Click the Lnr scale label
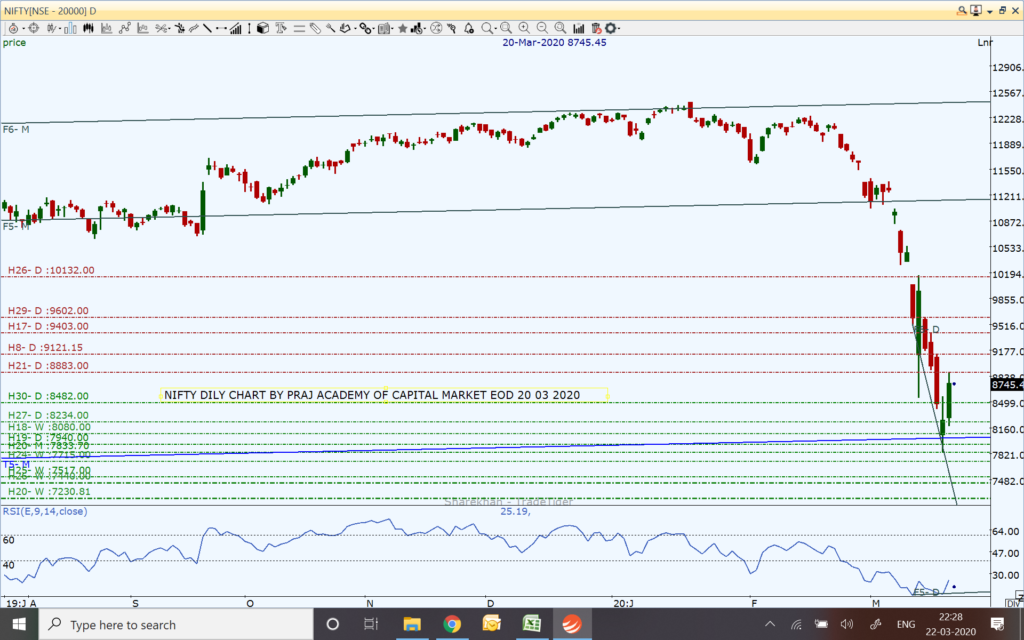1024x640 pixels. (984, 42)
